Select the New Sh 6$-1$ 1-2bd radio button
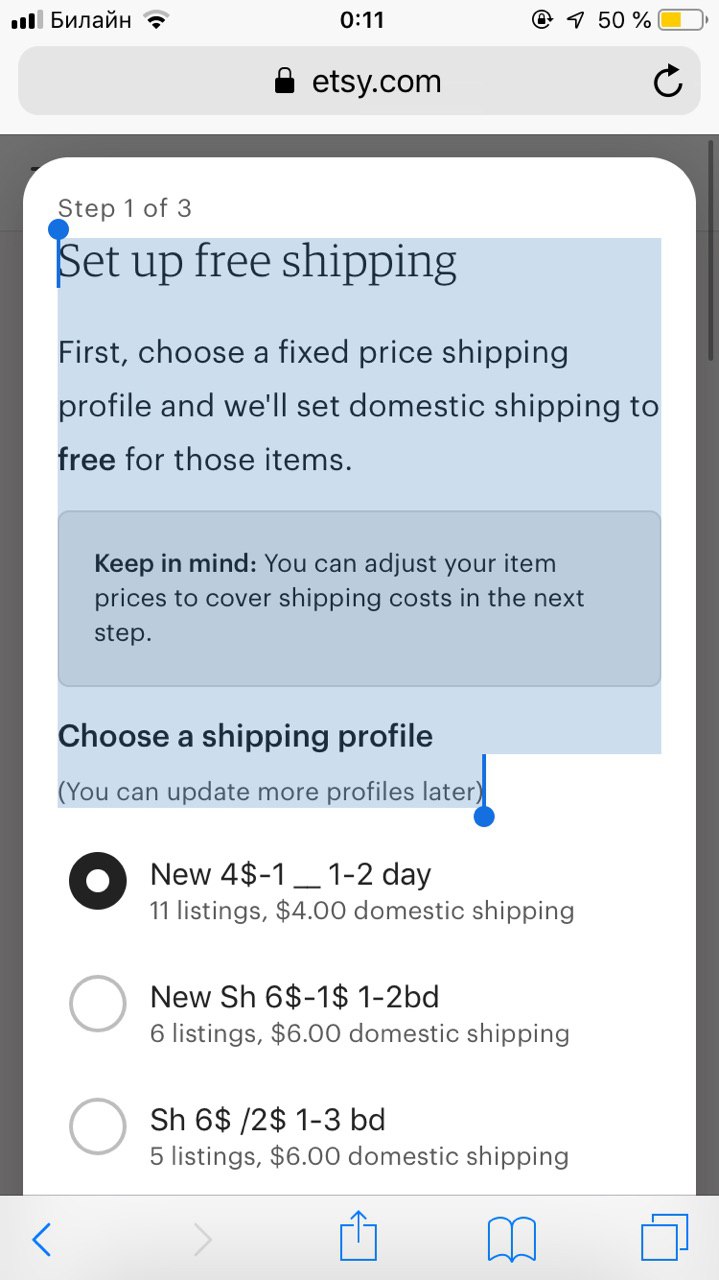The image size is (719, 1280). tap(98, 1003)
